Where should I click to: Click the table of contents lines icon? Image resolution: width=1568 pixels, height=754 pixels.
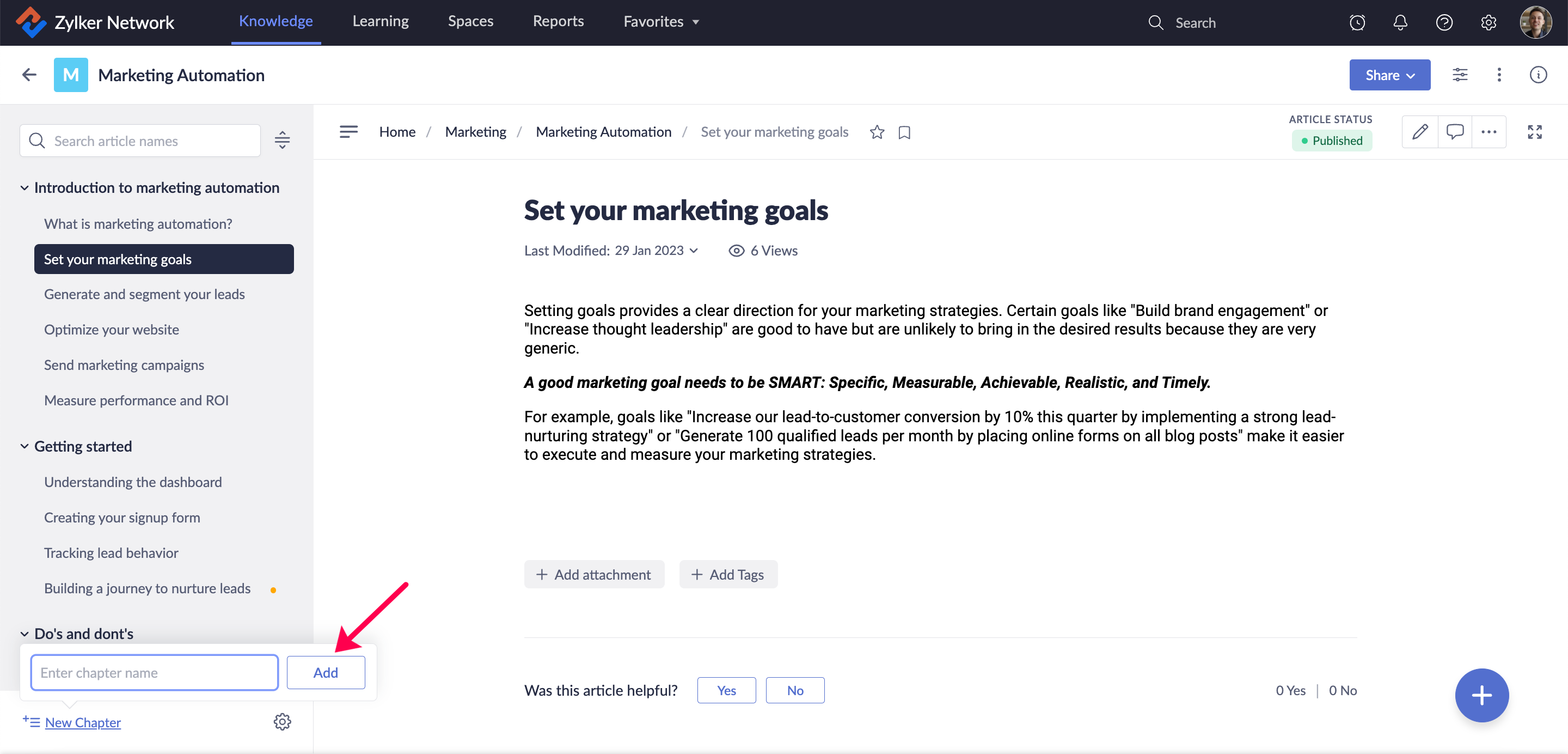pyautogui.click(x=348, y=131)
